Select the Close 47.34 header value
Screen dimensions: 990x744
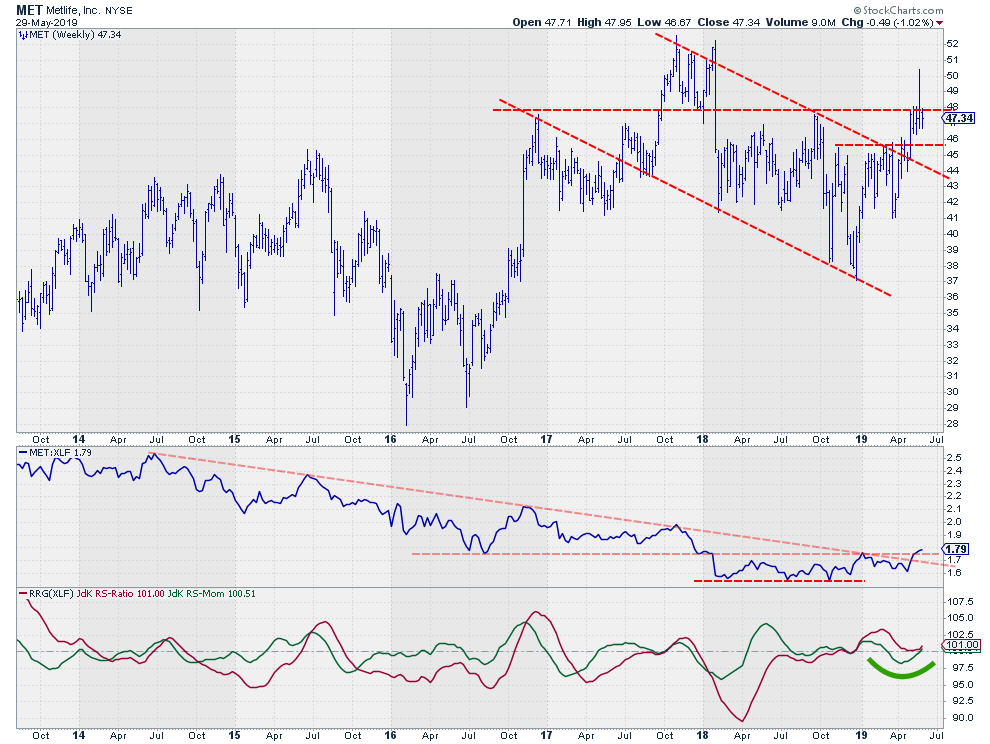pos(729,22)
